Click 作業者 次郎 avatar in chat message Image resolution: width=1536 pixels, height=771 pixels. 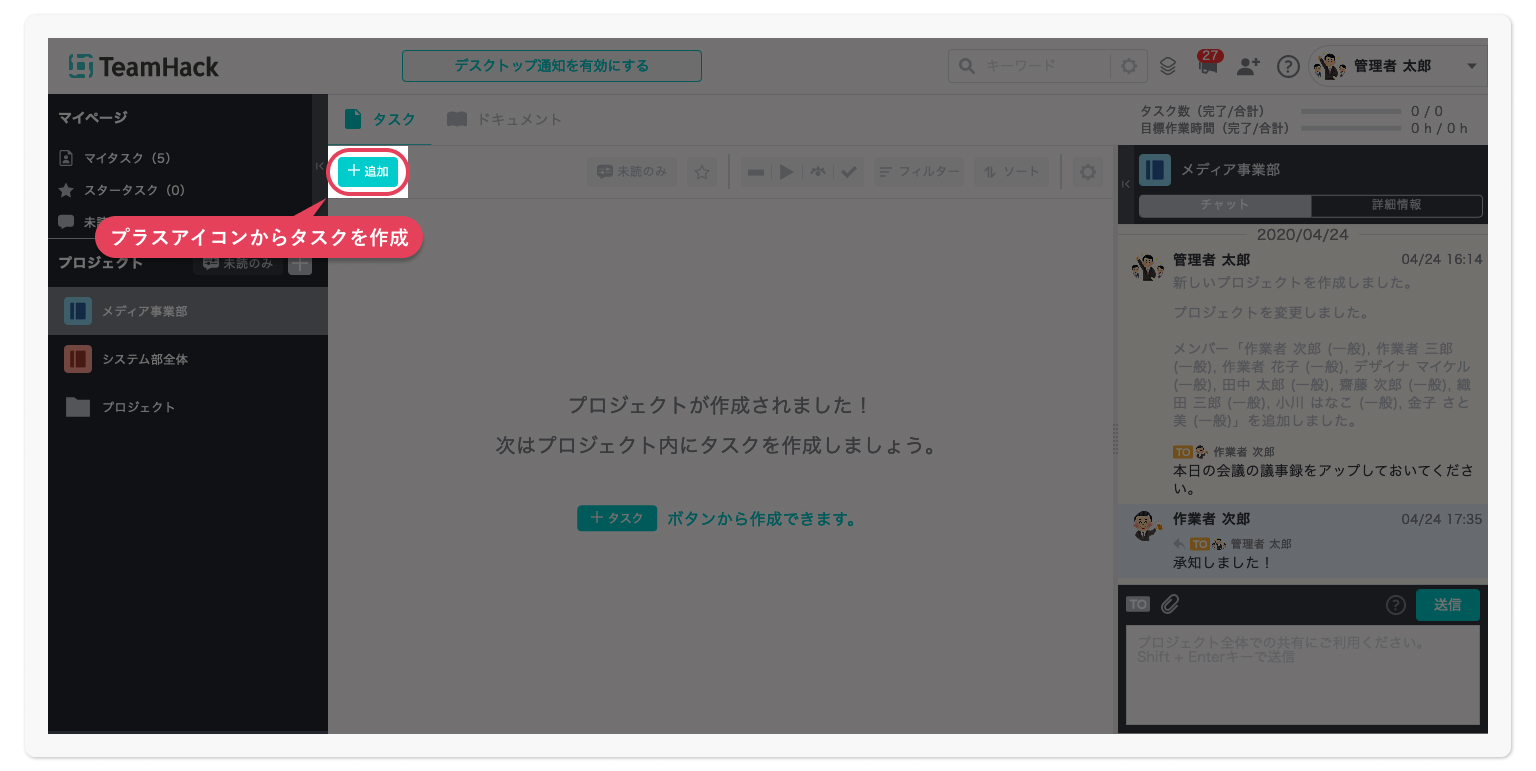[x=1148, y=526]
